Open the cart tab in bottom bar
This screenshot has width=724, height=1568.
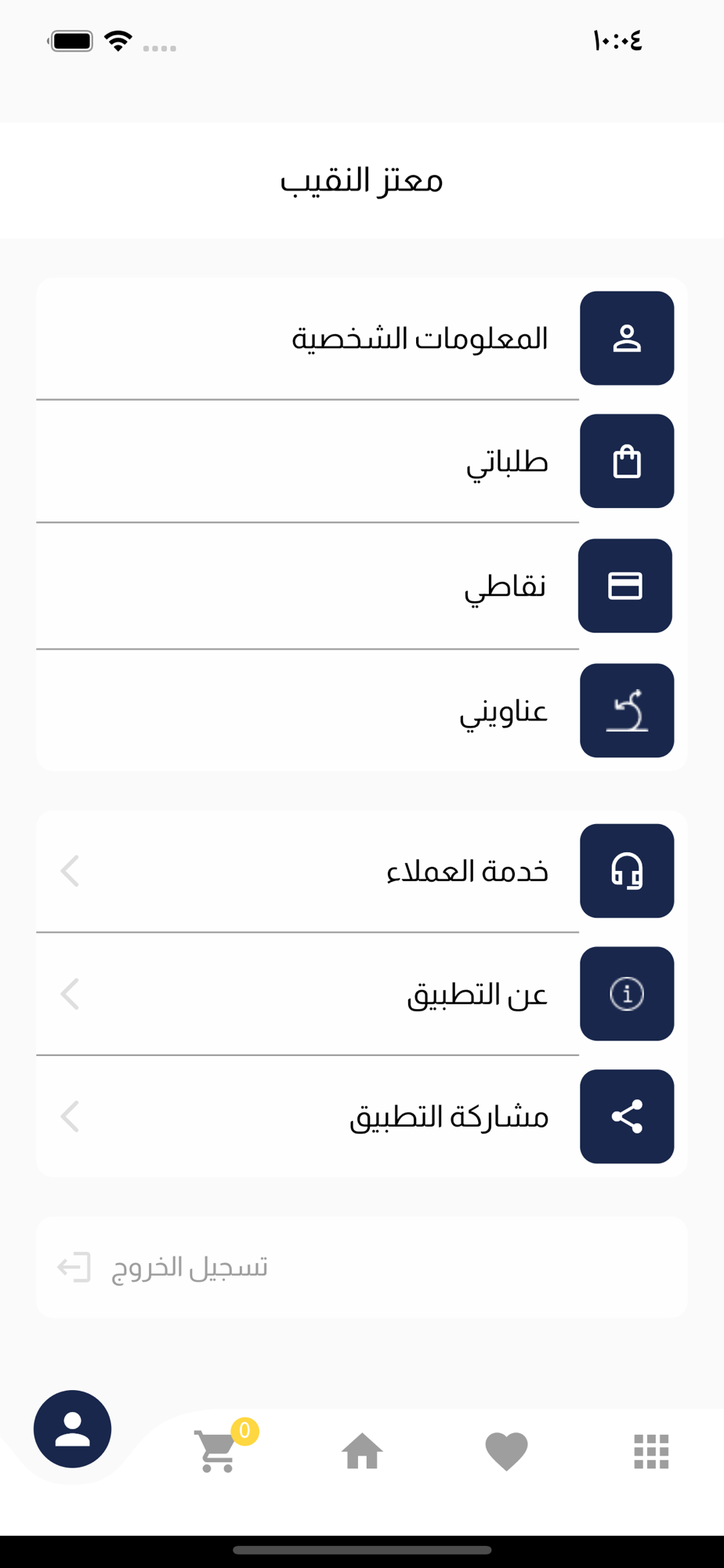pos(218,1450)
